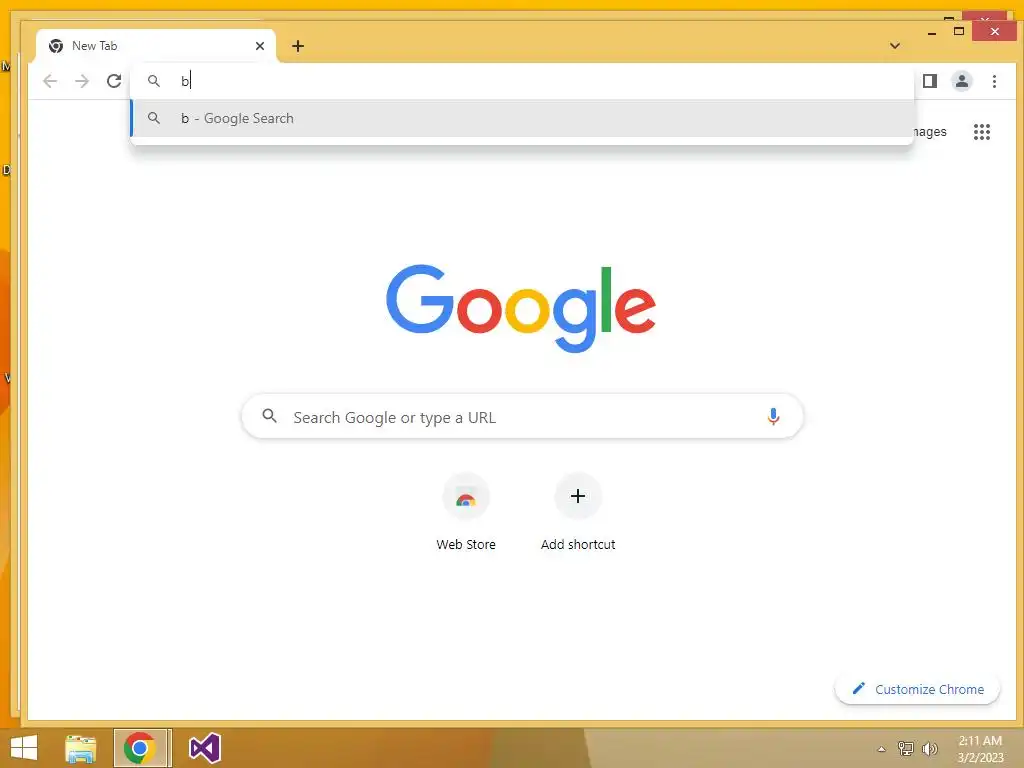Launch Visual Studio from taskbar
Viewport: 1024px width, 768px height.
[204, 748]
